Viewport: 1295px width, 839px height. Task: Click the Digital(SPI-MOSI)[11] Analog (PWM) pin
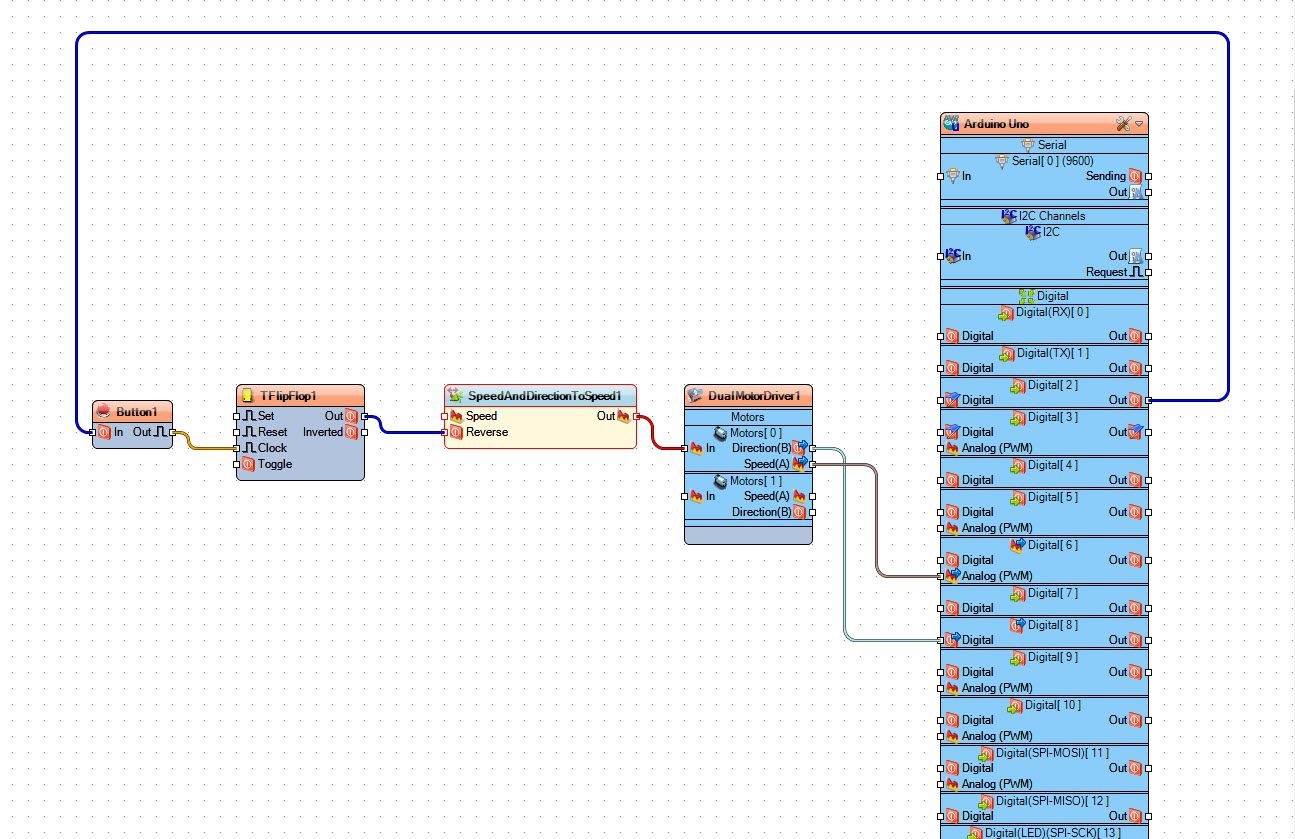click(x=941, y=784)
